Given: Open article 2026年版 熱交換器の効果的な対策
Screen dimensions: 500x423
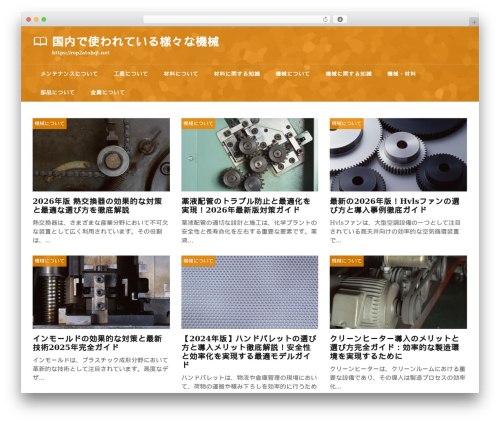Looking at the screenshot, I should coord(97,205).
